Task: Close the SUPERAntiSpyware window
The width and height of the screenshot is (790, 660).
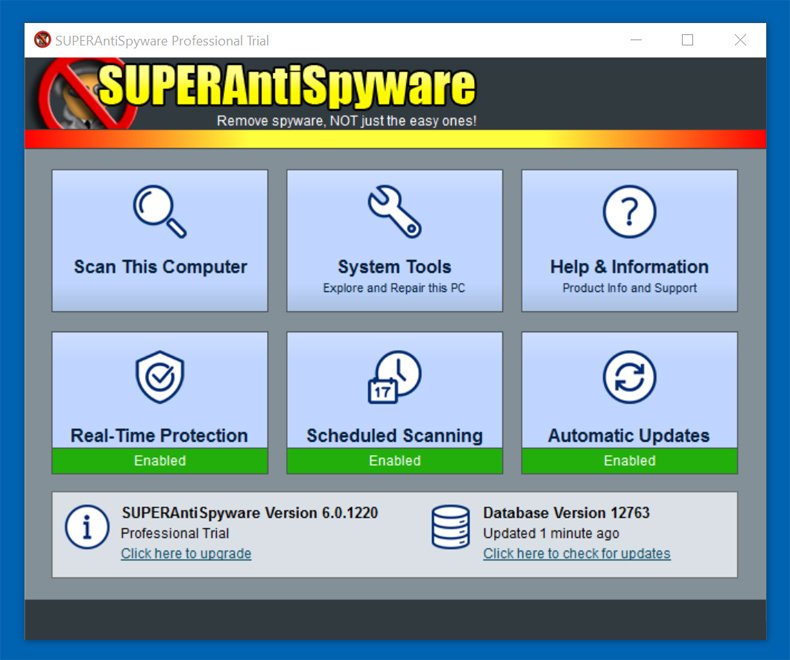Action: coord(740,40)
